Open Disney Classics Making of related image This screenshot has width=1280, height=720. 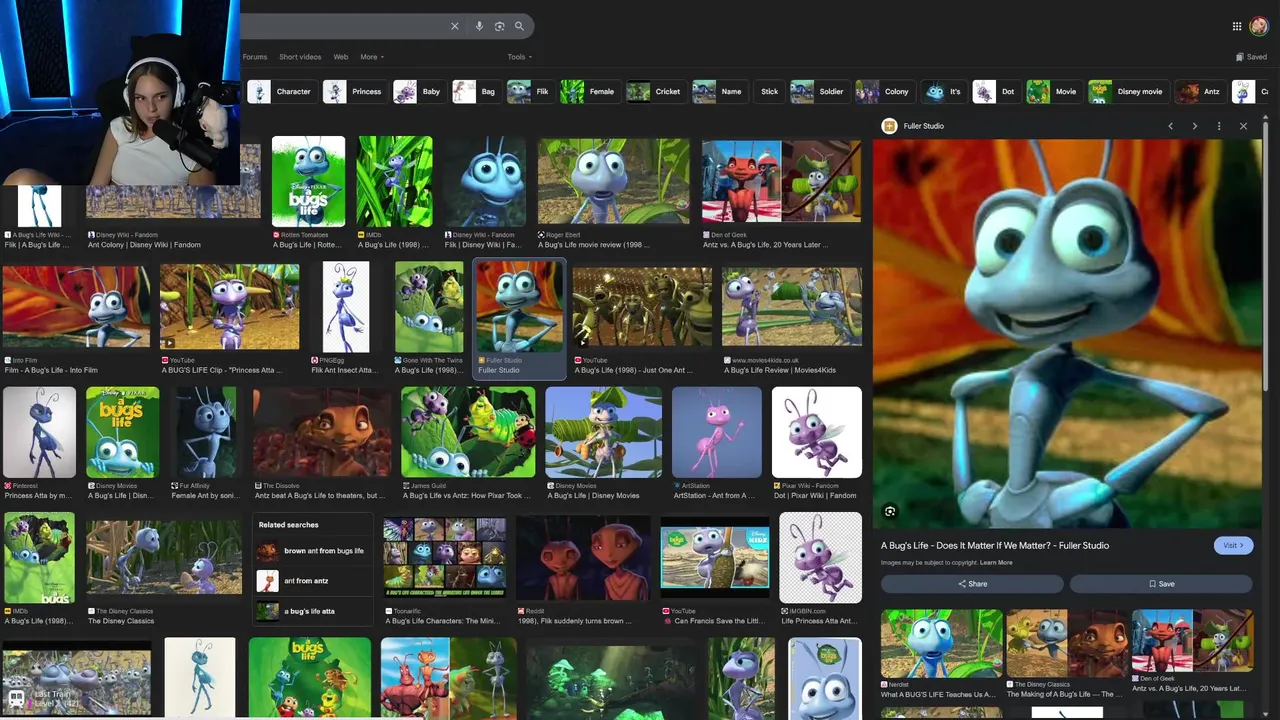click(1066, 642)
